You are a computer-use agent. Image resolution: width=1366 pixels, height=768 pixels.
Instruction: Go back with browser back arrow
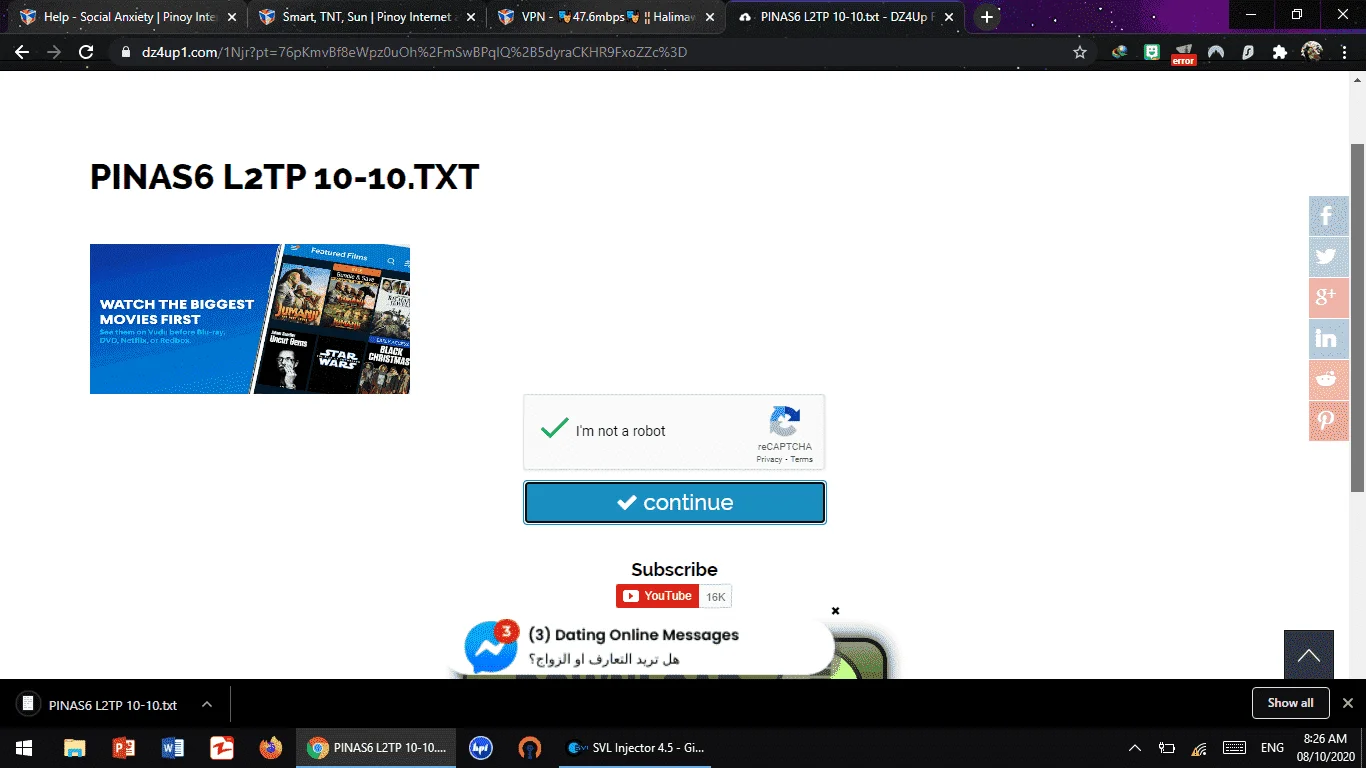(x=22, y=52)
